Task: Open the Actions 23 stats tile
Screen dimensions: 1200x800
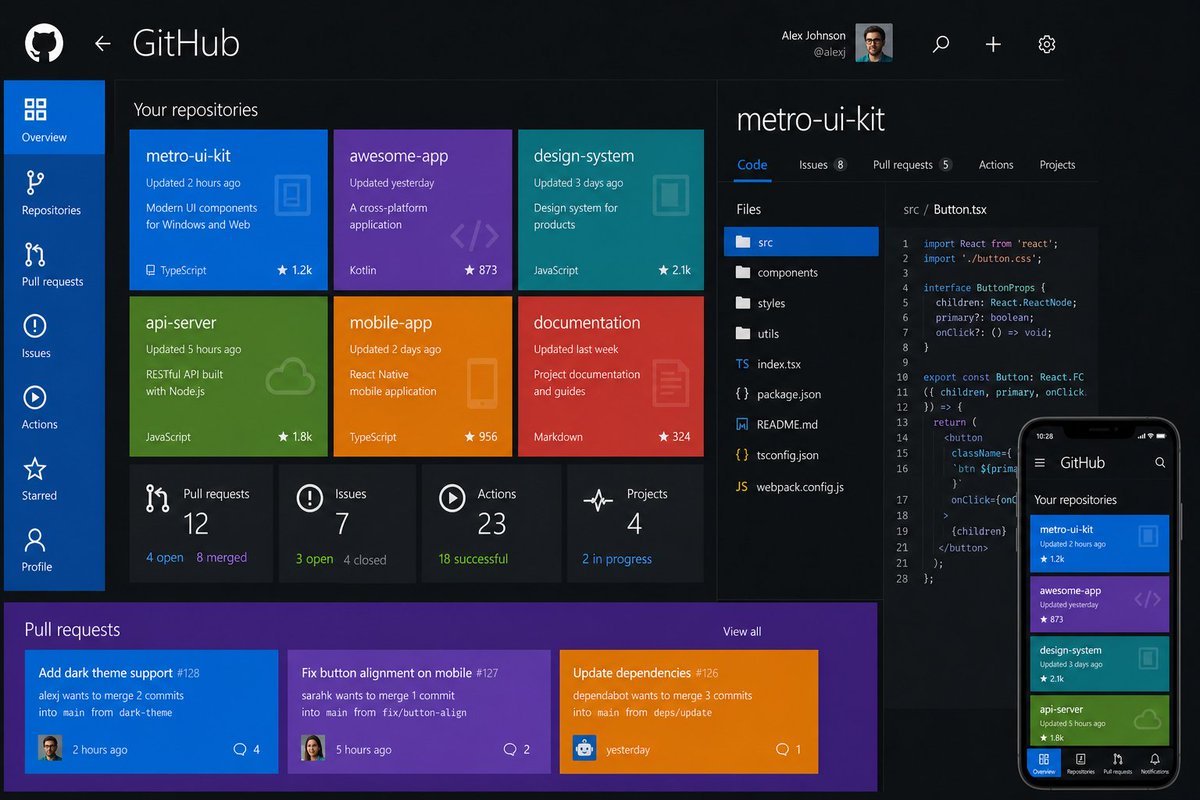Action: point(491,524)
